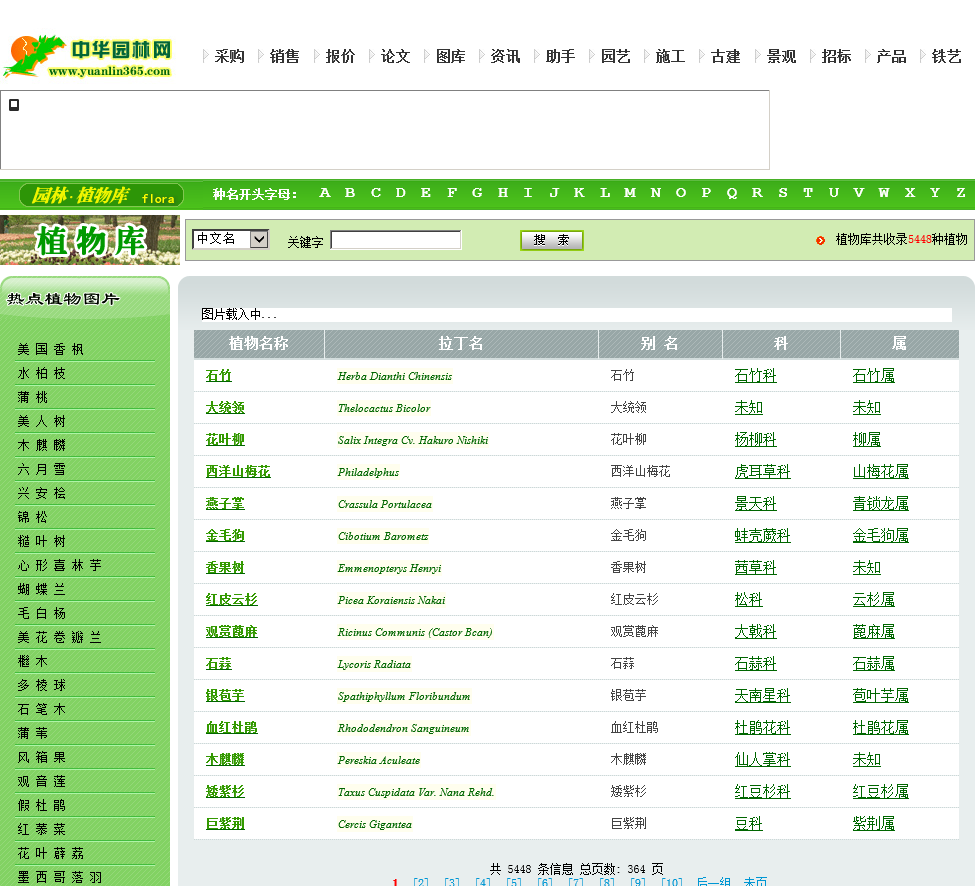Filter plants by letter A

(324, 193)
